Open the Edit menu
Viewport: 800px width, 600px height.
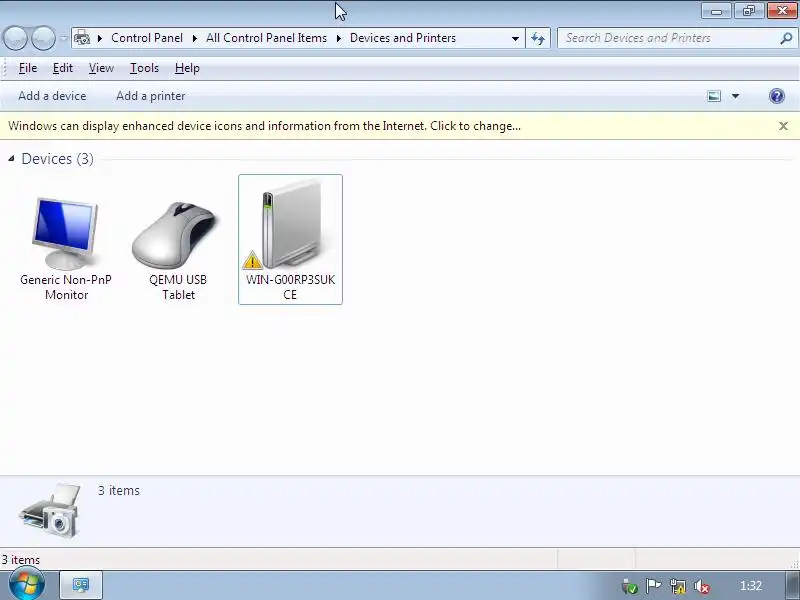[x=63, y=68]
